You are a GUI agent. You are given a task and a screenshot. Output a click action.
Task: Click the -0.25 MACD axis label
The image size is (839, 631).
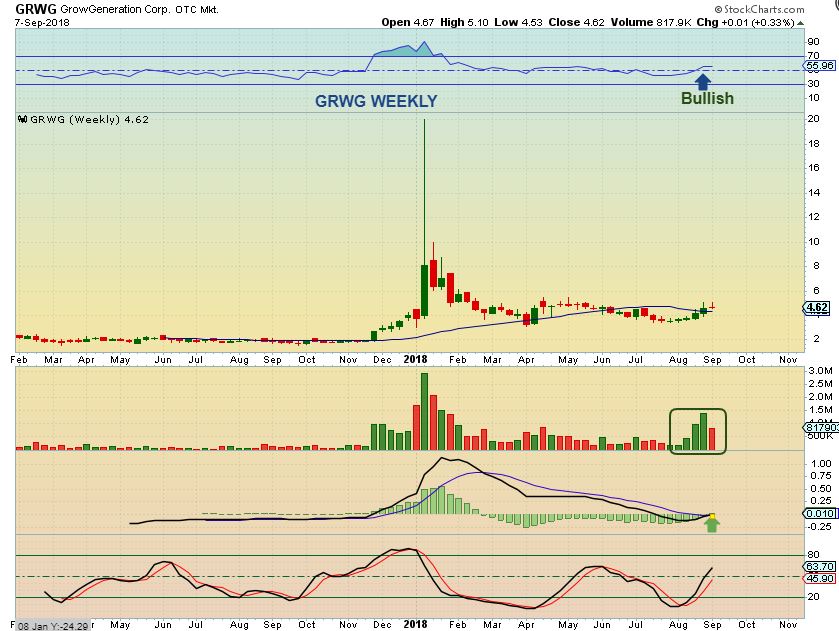point(819,527)
